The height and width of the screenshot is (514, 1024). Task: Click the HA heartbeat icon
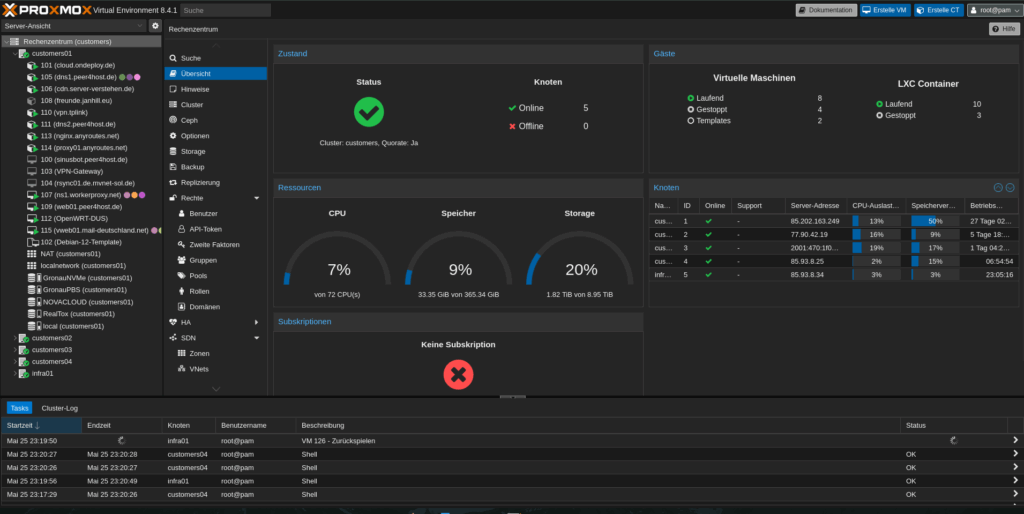pos(172,322)
